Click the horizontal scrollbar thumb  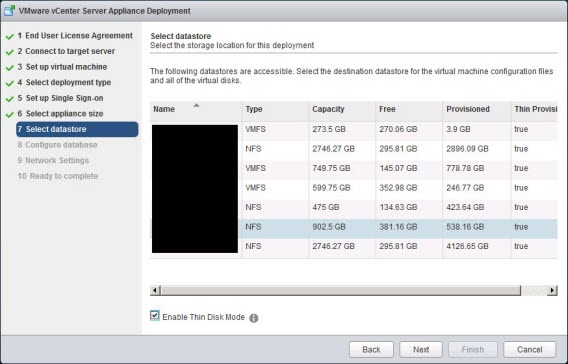[x=341, y=290]
